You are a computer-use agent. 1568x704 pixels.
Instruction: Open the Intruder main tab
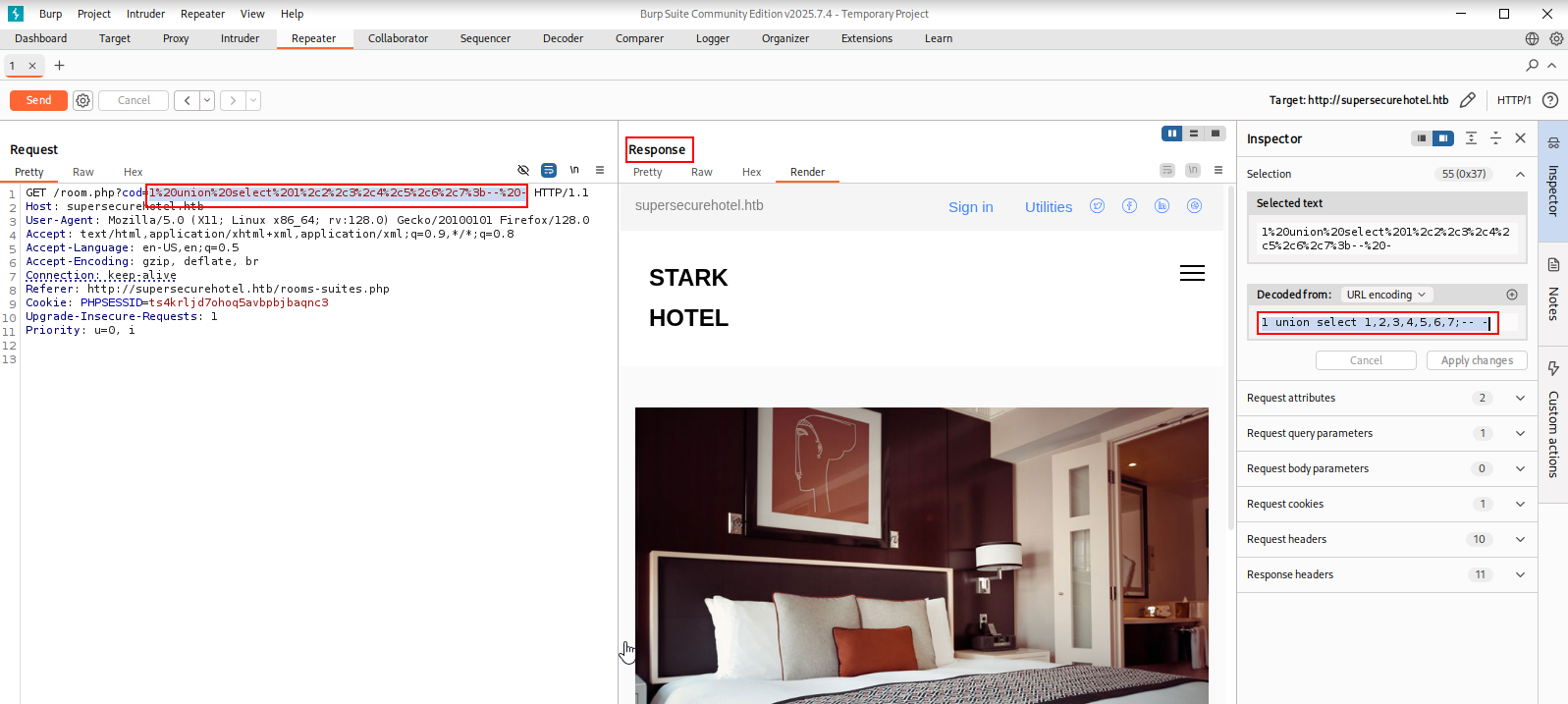point(240,38)
